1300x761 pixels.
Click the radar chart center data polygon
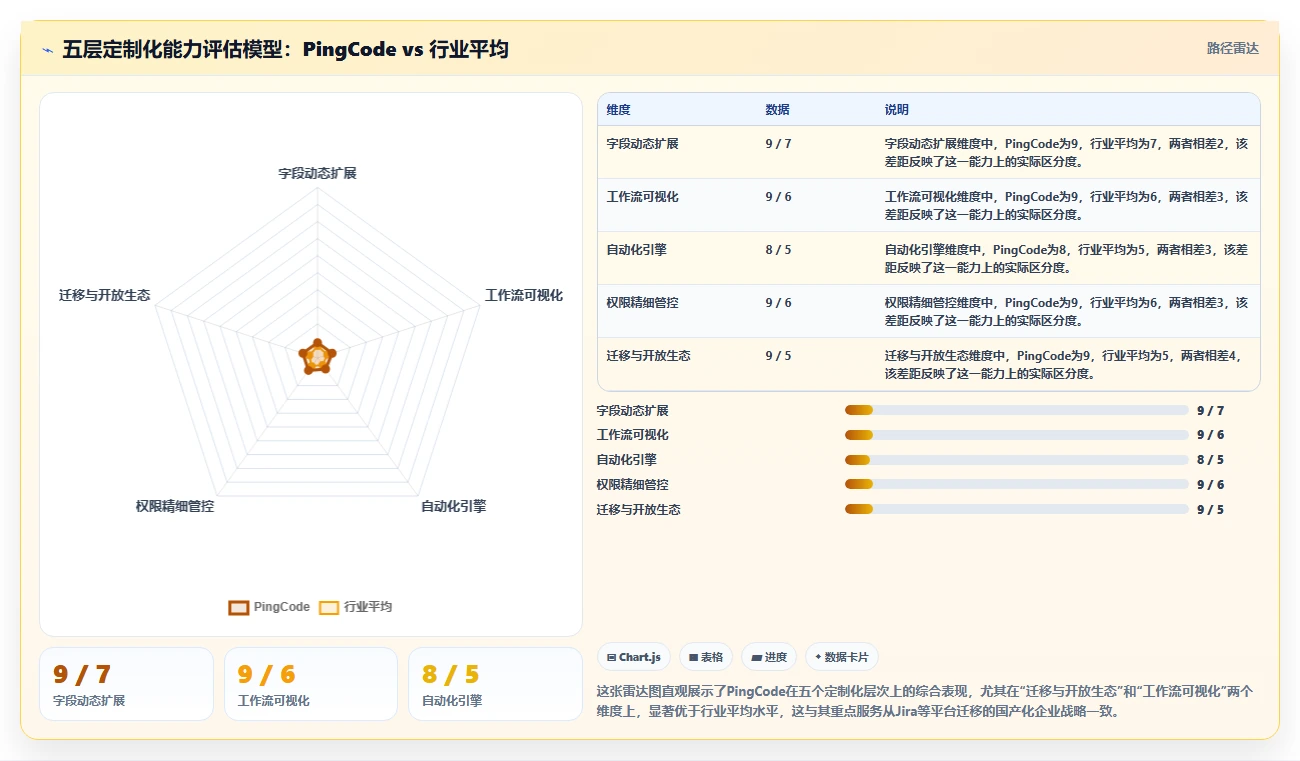click(317, 356)
